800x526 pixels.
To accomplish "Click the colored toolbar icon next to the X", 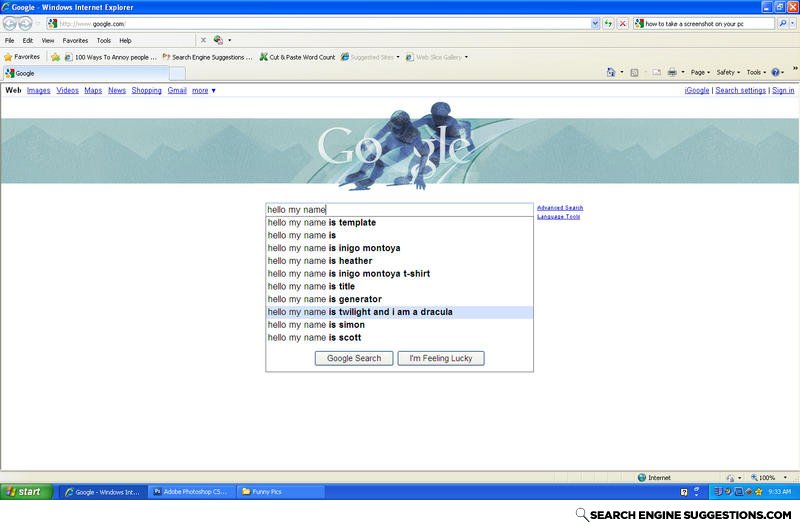I will (218, 40).
